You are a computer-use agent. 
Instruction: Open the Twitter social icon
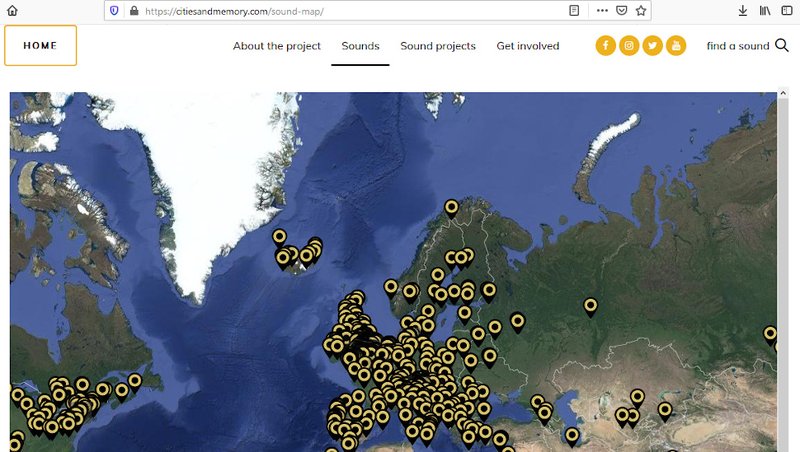coord(653,46)
